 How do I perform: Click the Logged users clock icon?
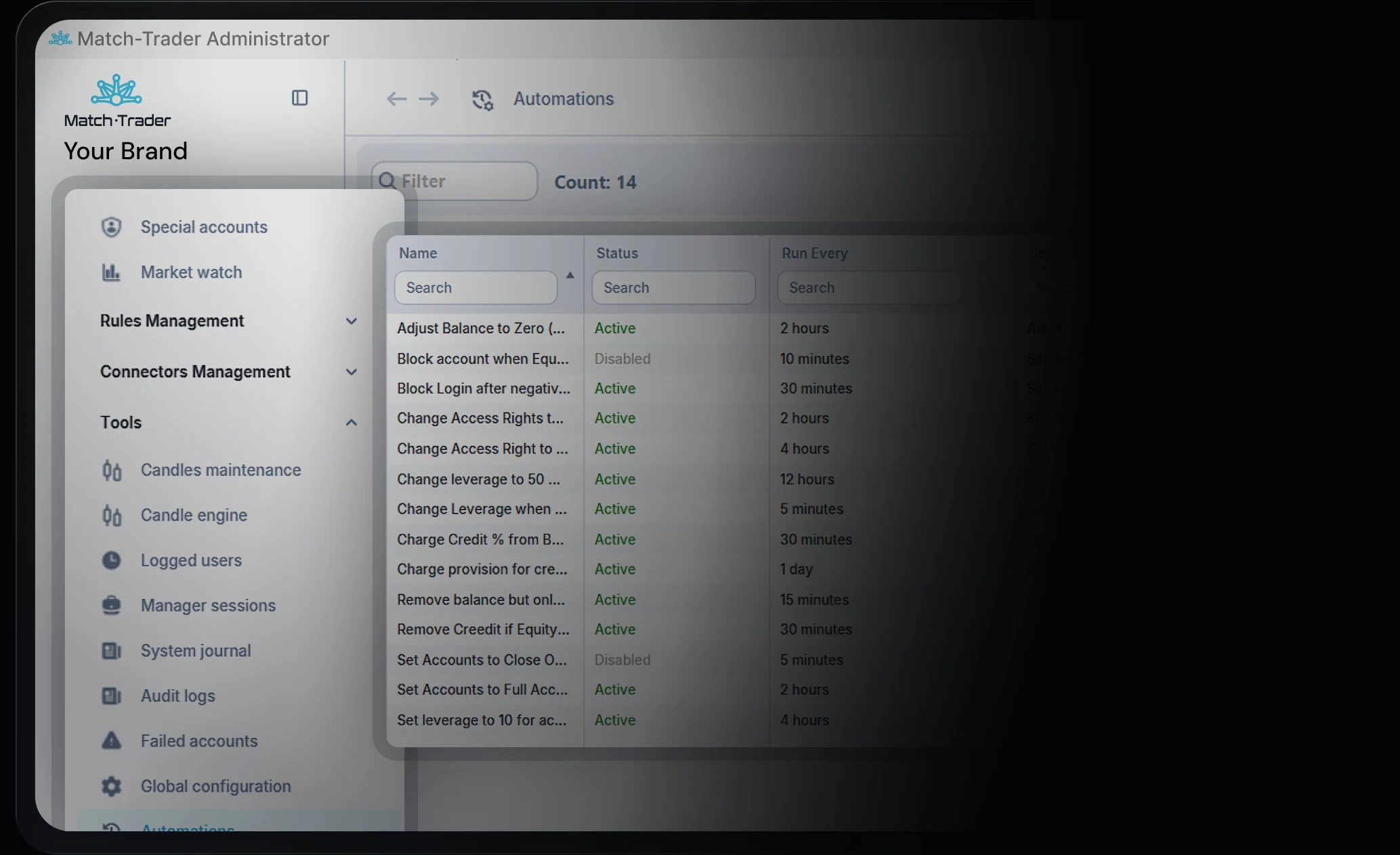click(x=111, y=560)
